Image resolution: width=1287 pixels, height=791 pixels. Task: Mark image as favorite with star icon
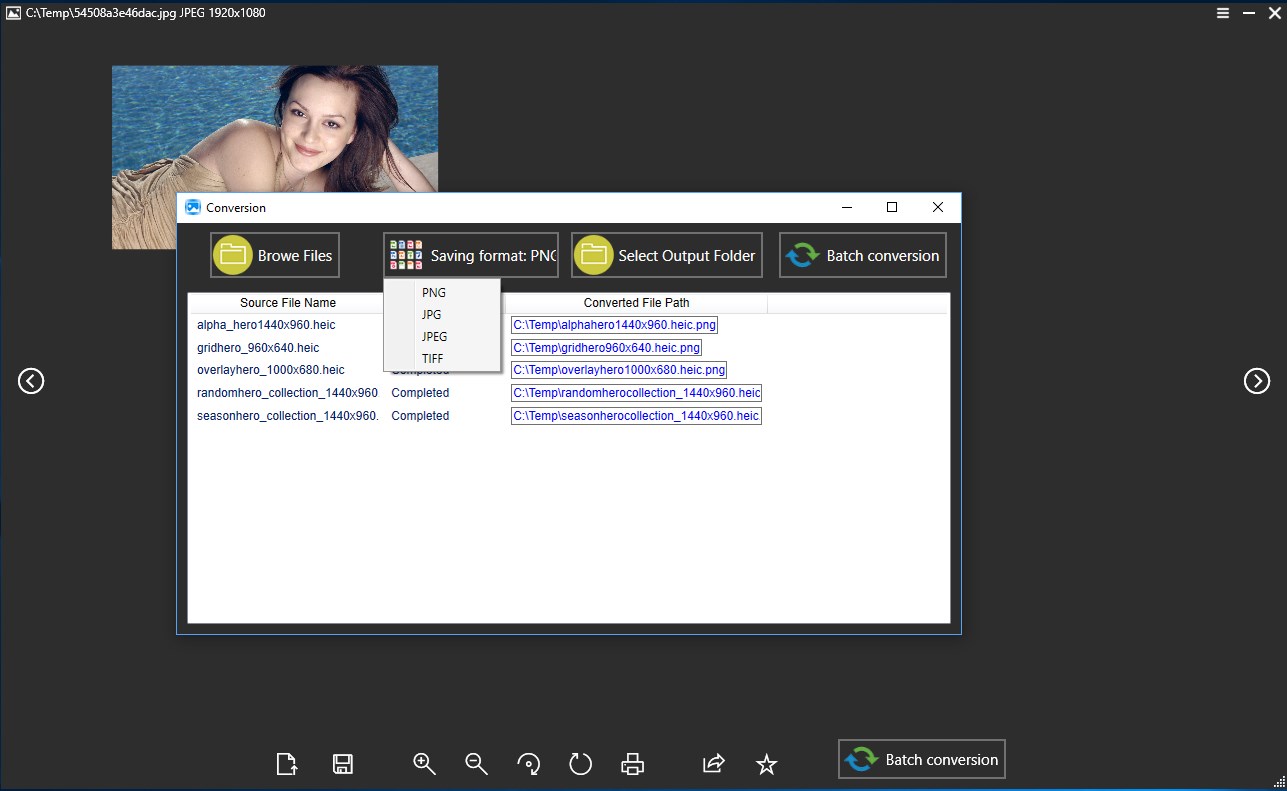[x=767, y=764]
